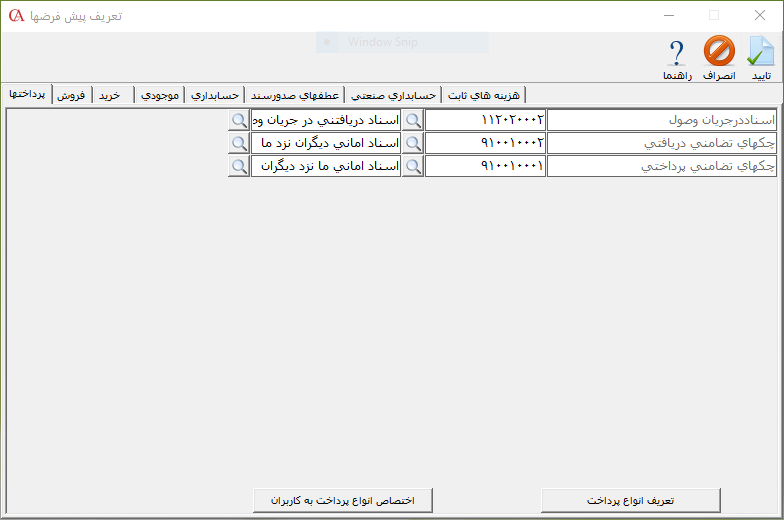Click magnifier beside code field in اسناددرجريان وصول row
784x520 pixels.
[x=412, y=120]
